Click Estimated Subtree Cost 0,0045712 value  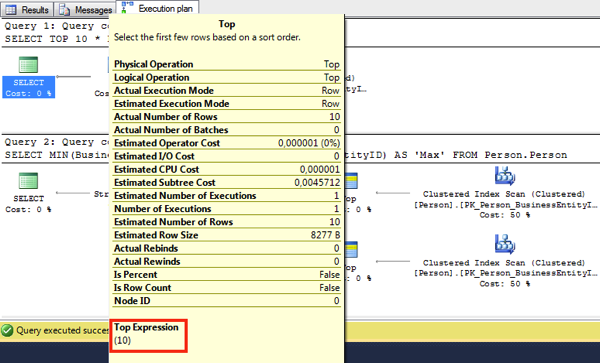point(317,182)
